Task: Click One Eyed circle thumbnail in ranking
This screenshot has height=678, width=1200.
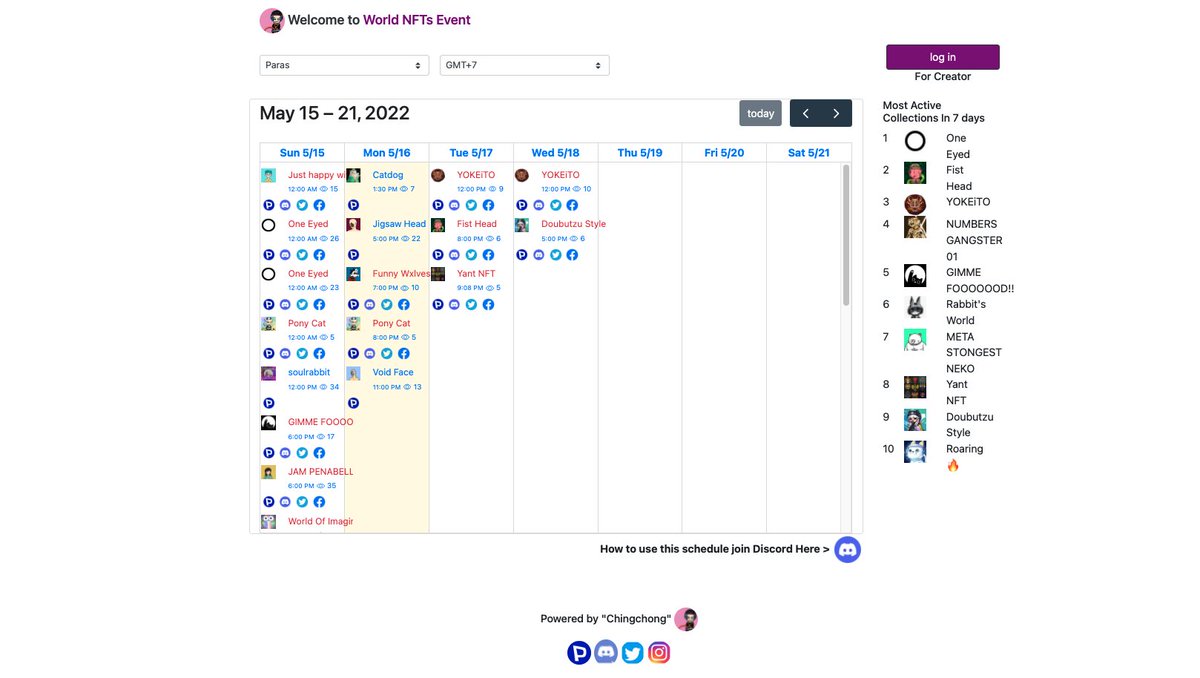Action: (915, 141)
